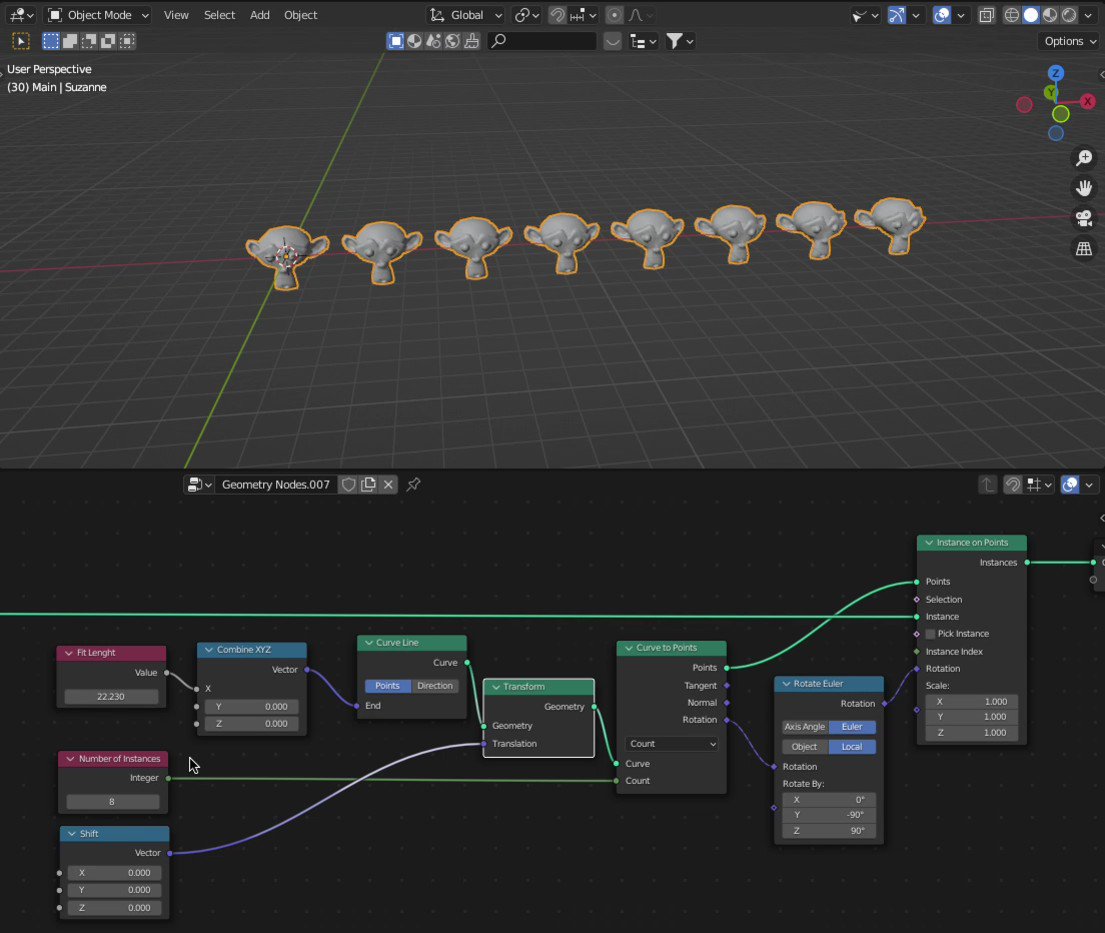This screenshot has height=933, width=1105.
Task: Toggle node editor overlays button
Action: (x=1070, y=485)
